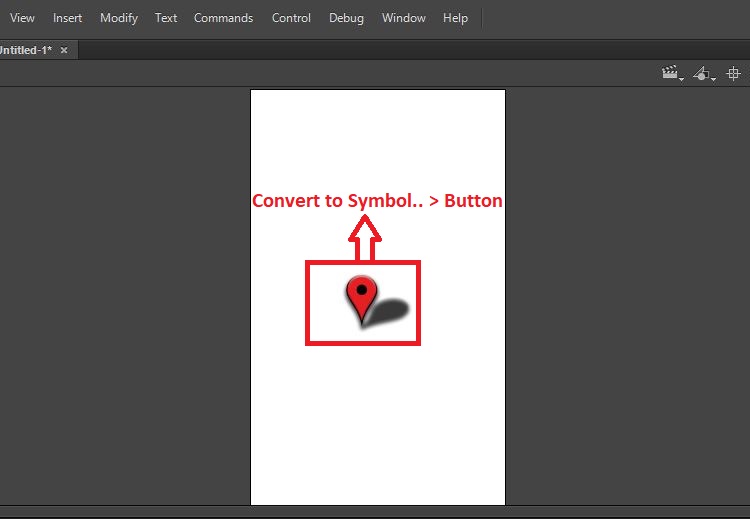This screenshot has width=750, height=519.
Task: Open the Window menu
Action: click(404, 18)
